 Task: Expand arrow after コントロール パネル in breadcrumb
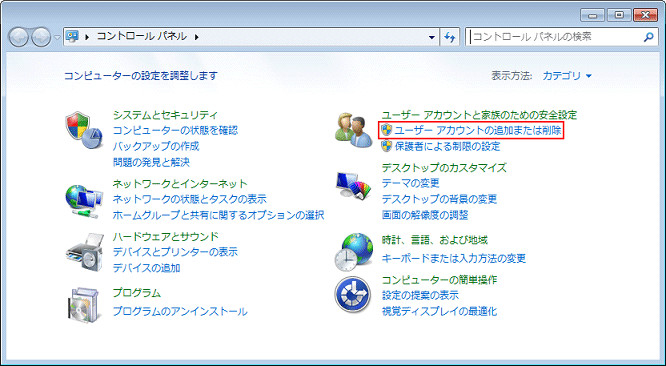coord(196,37)
